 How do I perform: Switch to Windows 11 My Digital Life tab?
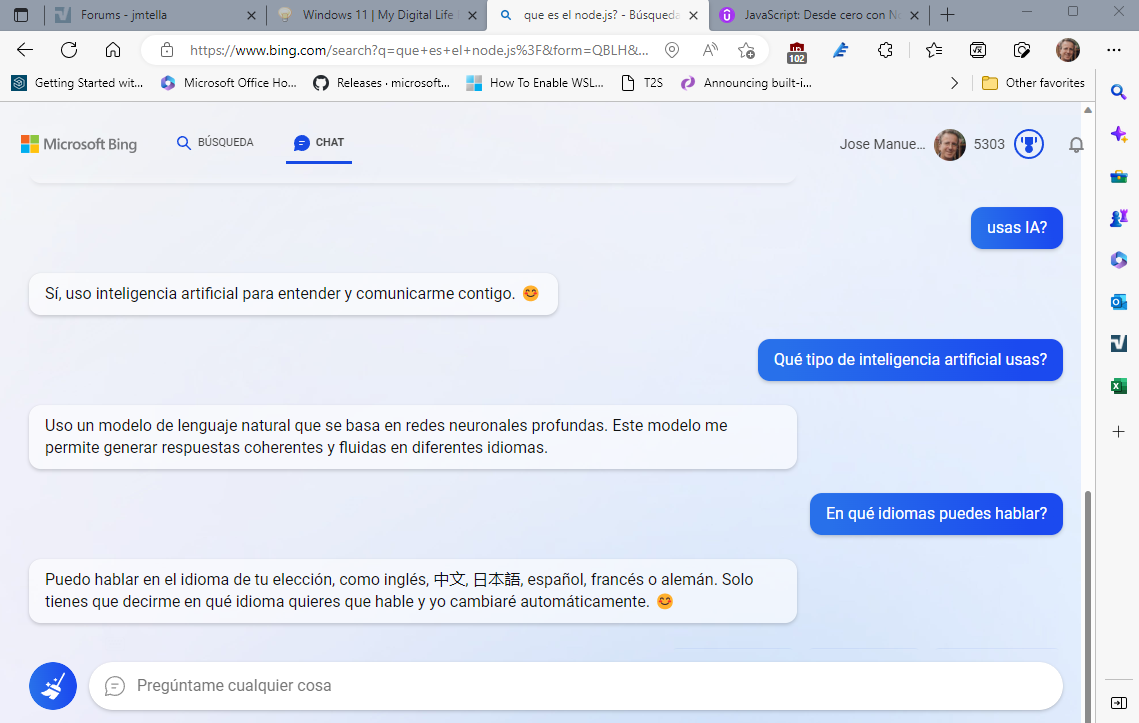click(377, 15)
